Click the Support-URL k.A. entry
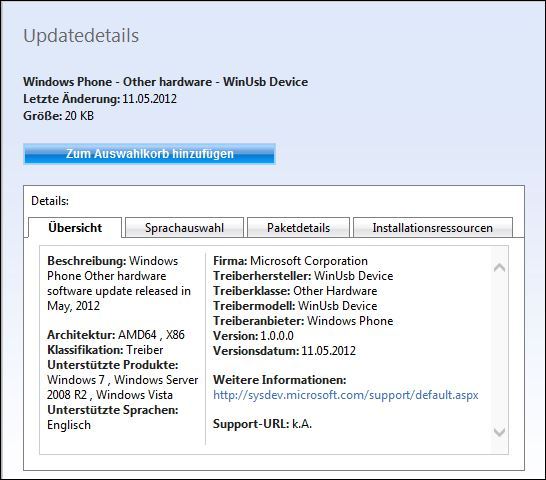546x480 pixels. [262, 424]
